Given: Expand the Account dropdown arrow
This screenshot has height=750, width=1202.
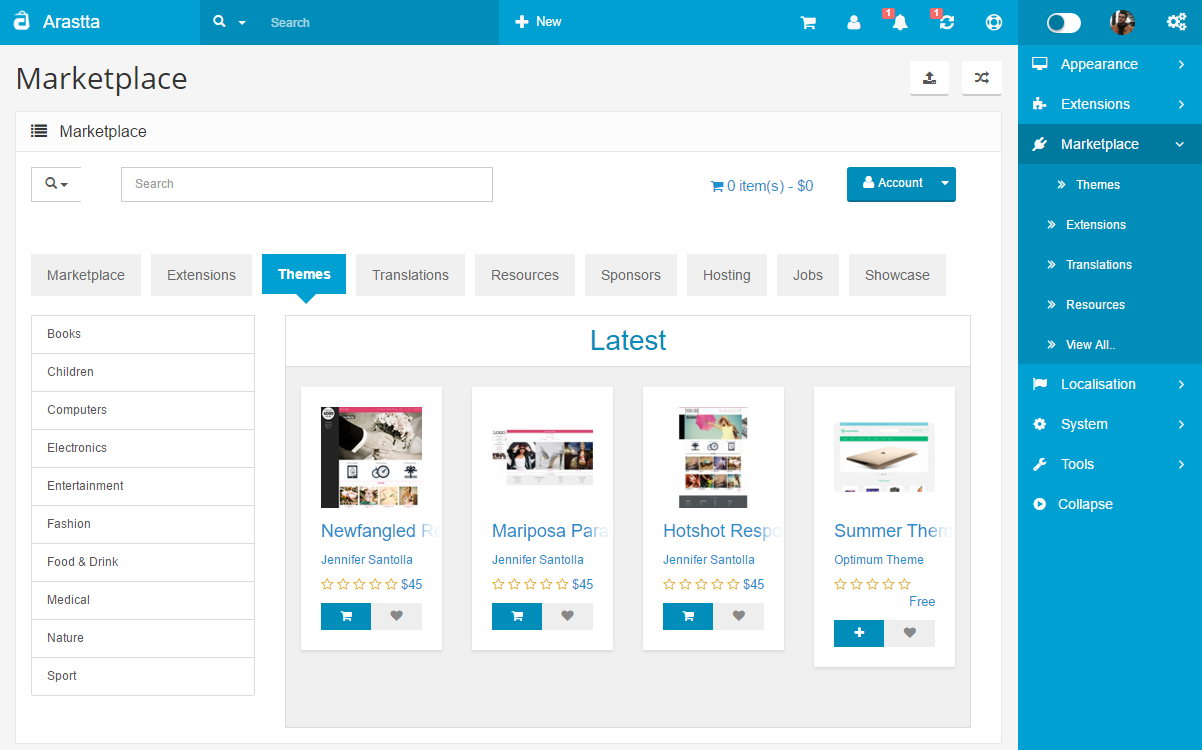Looking at the screenshot, I should tap(944, 184).
